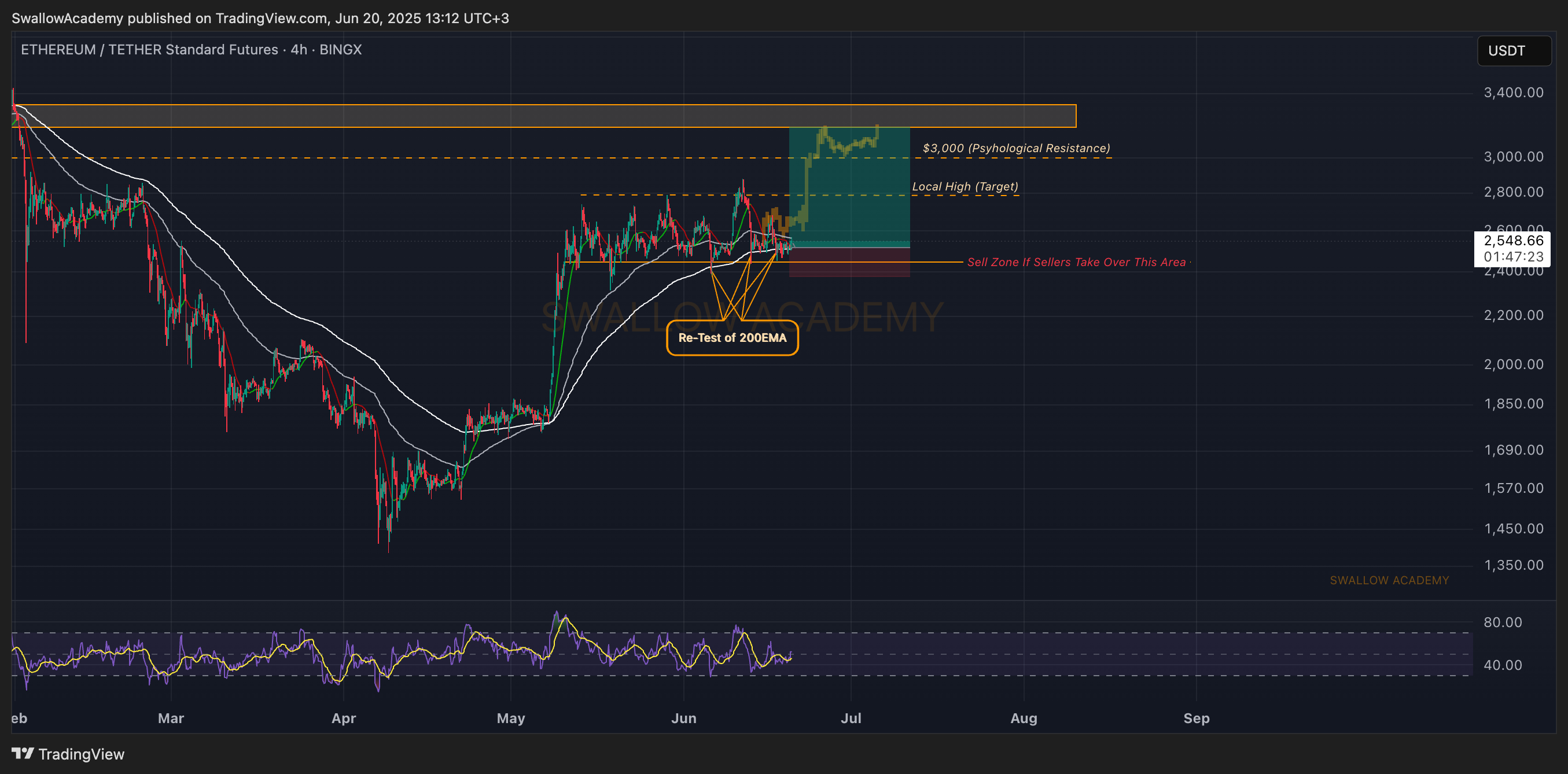Click the TradingView brand text
The width and height of the screenshot is (1568, 774).
point(82,754)
